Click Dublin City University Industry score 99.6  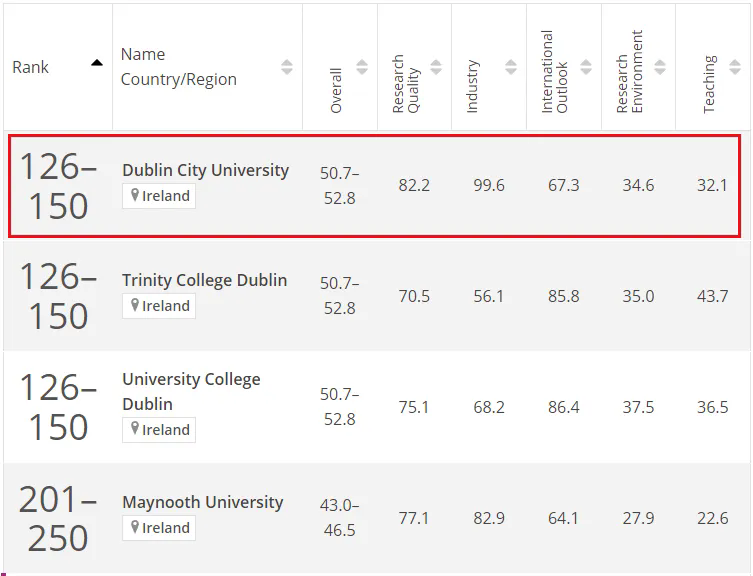click(488, 186)
